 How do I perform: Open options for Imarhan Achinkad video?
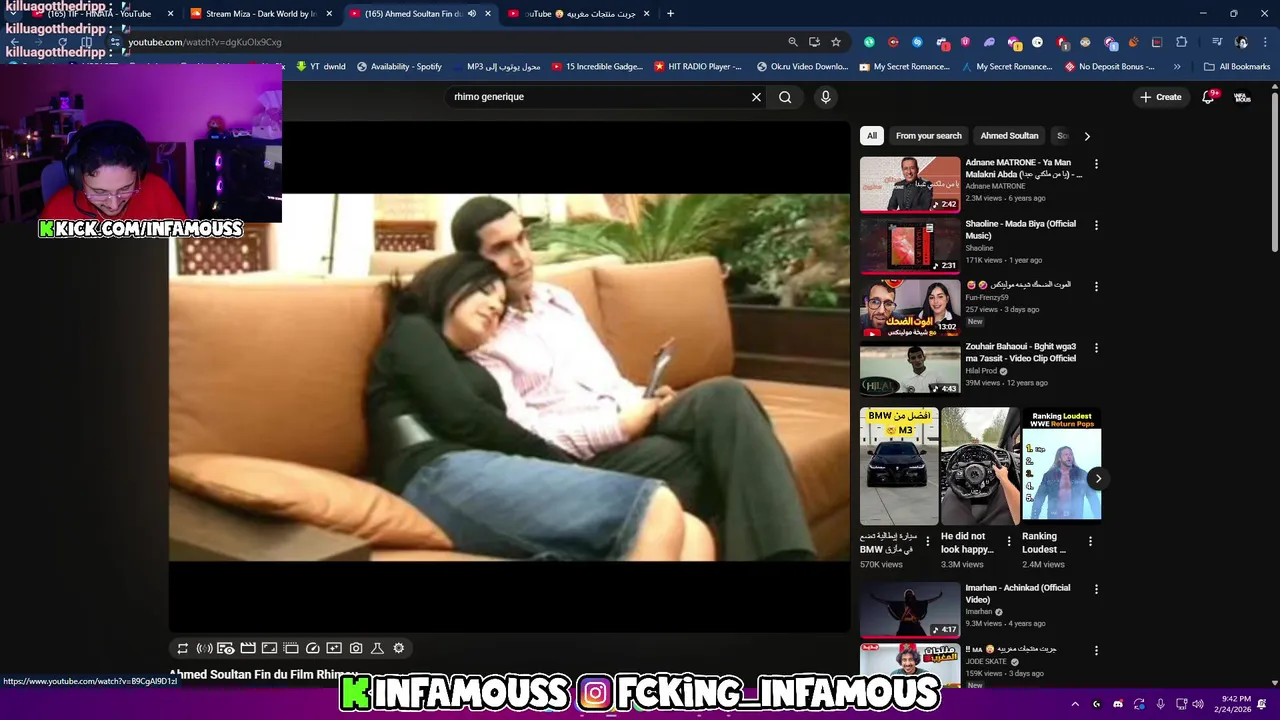(x=1096, y=589)
